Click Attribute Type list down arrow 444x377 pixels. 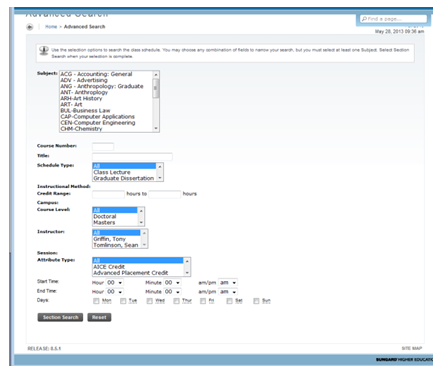pos(187,273)
